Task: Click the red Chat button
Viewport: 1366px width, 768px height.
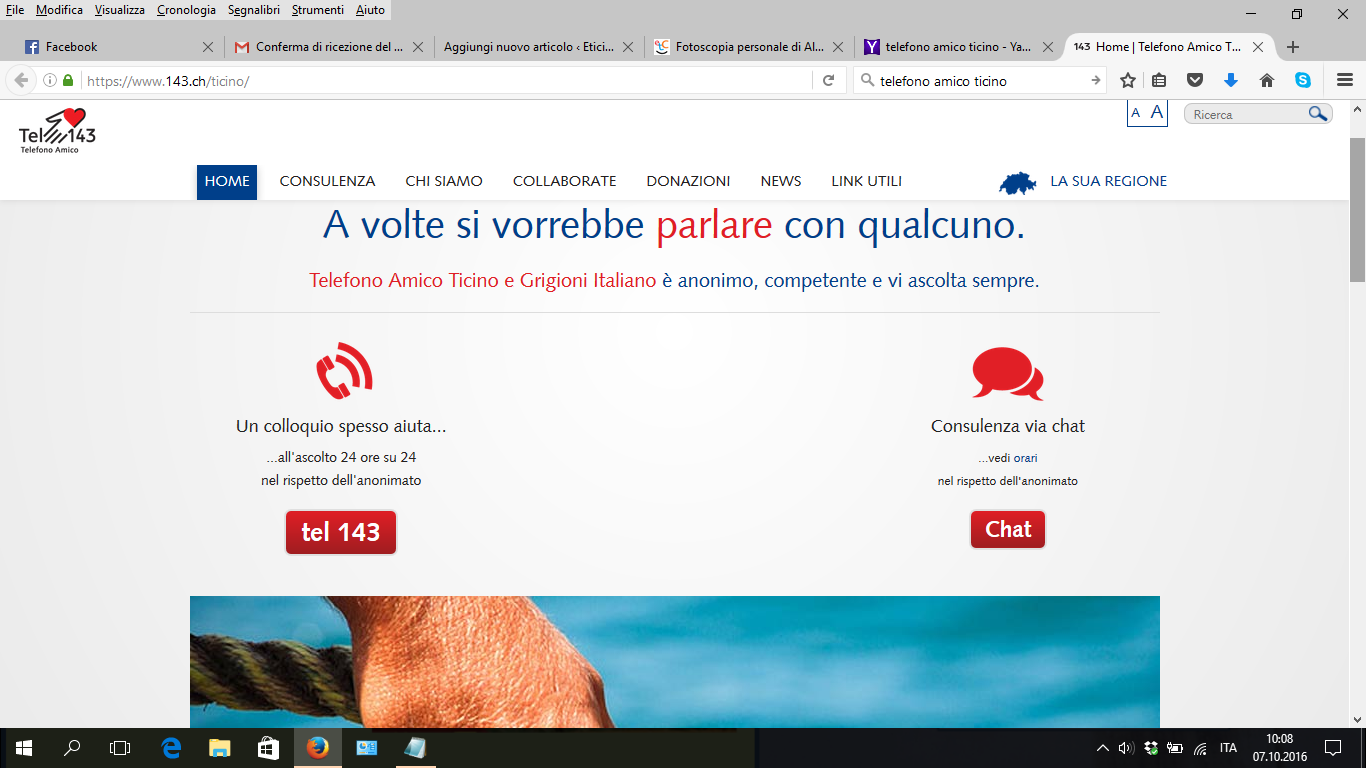Action: pyautogui.click(x=1008, y=530)
